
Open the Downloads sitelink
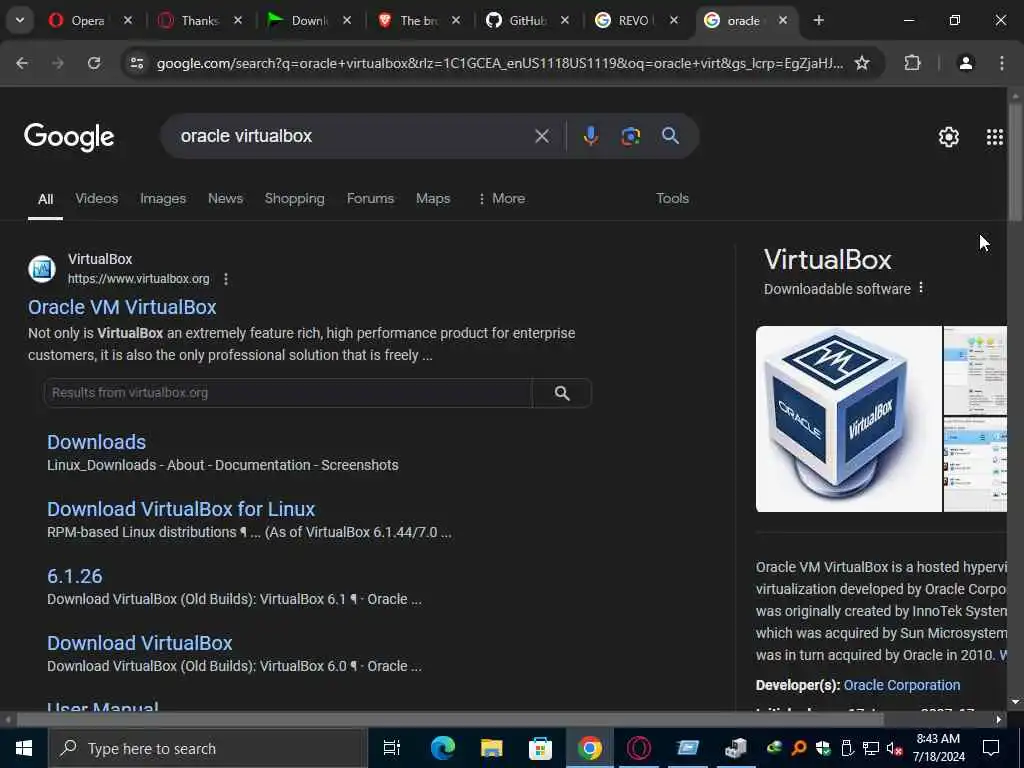97,442
